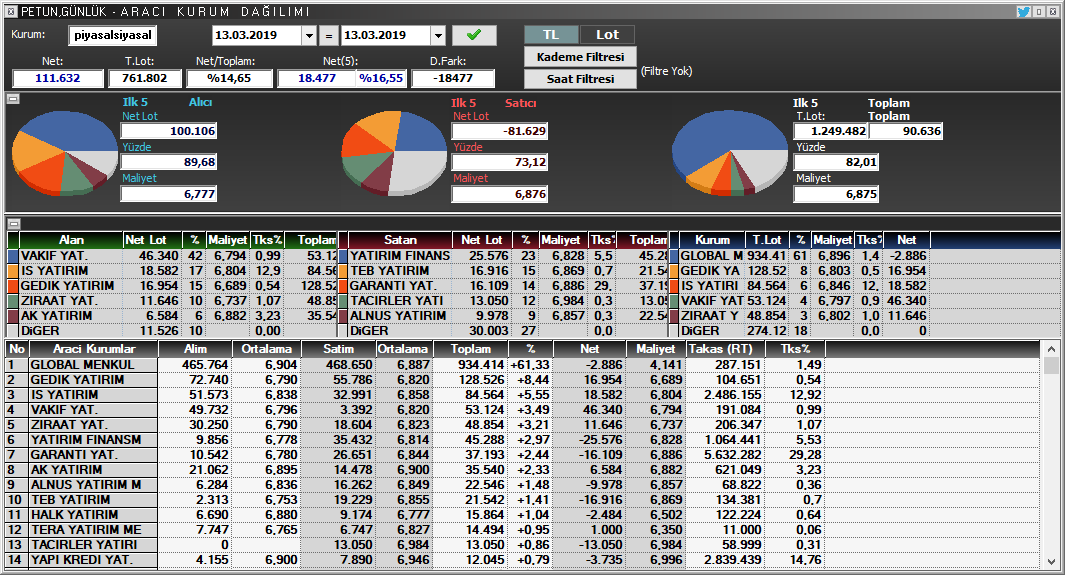This screenshot has width=1065, height=575.
Task: Click total T.Lot value 1.249.482
Action: [x=831, y=131]
